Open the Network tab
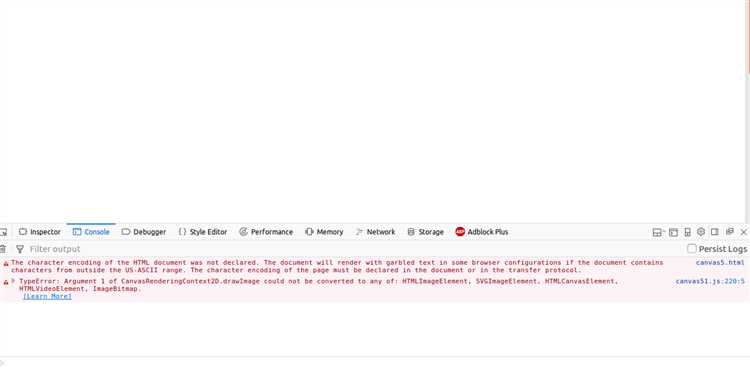The image size is (750, 368). coord(375,232)
